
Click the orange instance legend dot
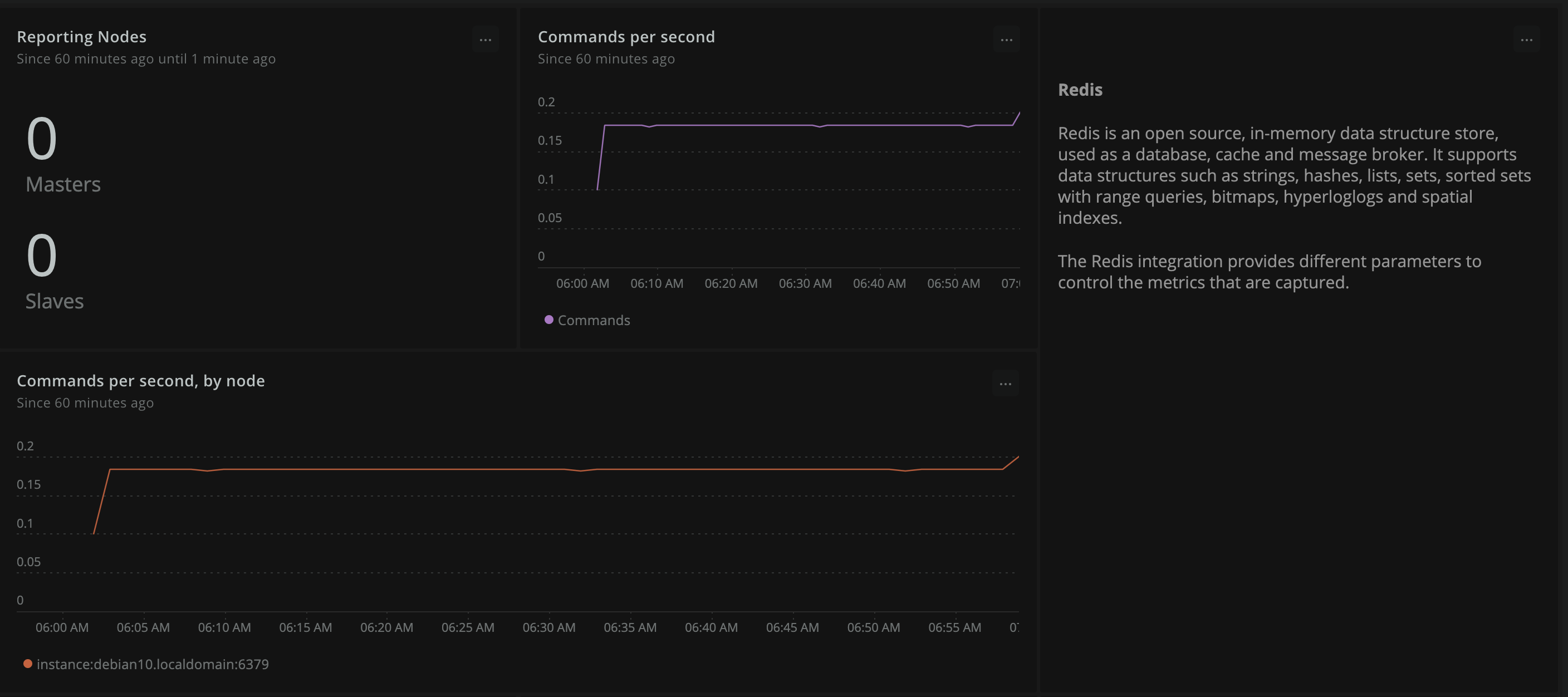pos(27,664)
